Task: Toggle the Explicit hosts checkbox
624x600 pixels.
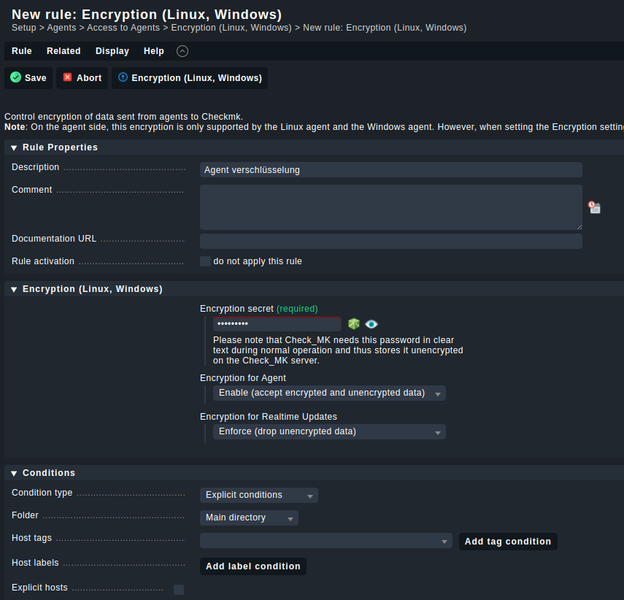Action: [x=179, y=589]
